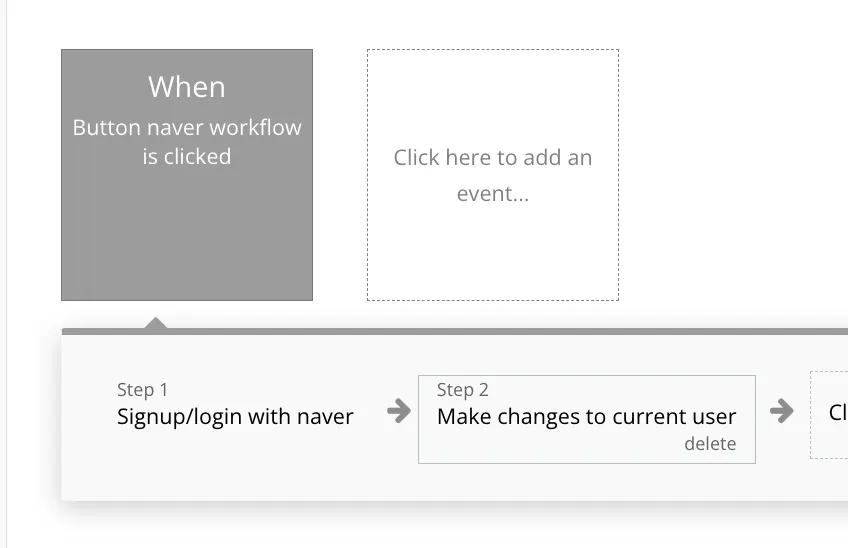This screenshot has height=548, width=848.
Task: Click the arrow between Step 1 and Step 2
Action: [x=398, y=411]
